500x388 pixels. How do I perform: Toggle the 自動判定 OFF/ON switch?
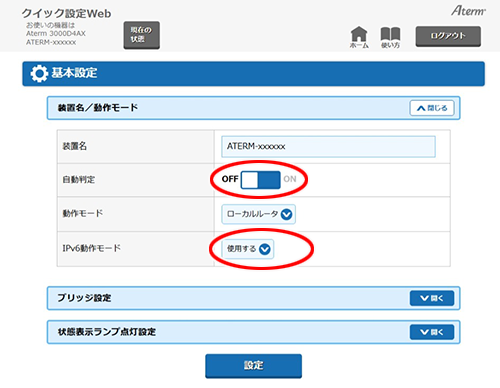coord(261,180)
